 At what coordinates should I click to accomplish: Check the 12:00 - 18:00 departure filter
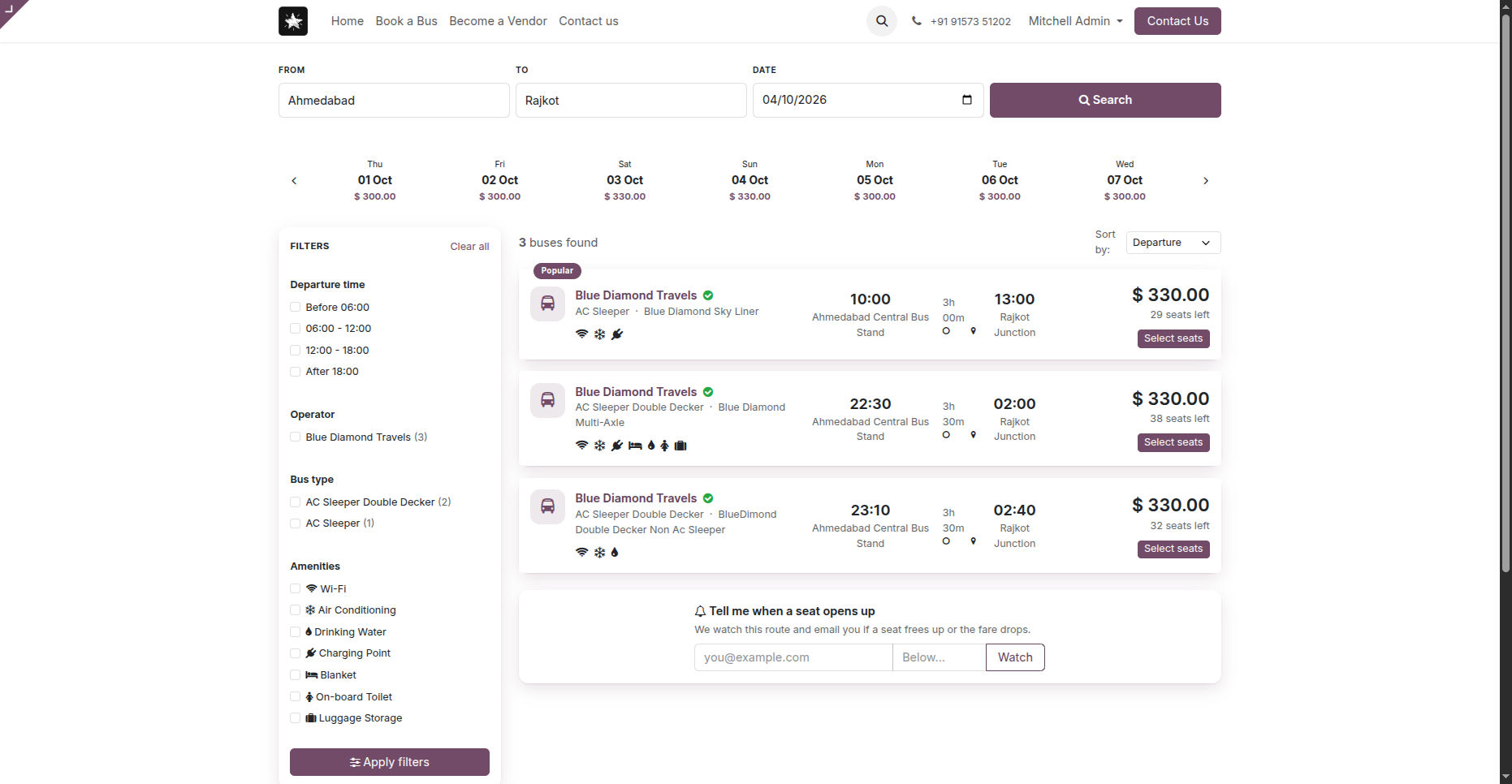tap(296, 351)
